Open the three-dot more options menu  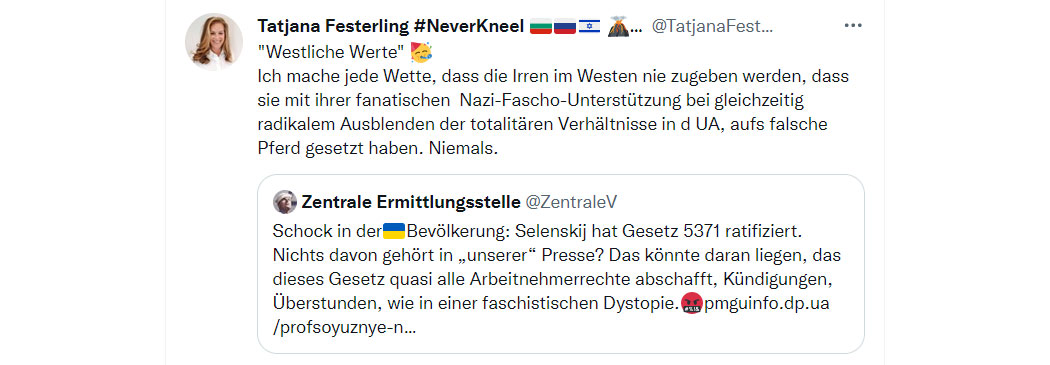(852, 25)
